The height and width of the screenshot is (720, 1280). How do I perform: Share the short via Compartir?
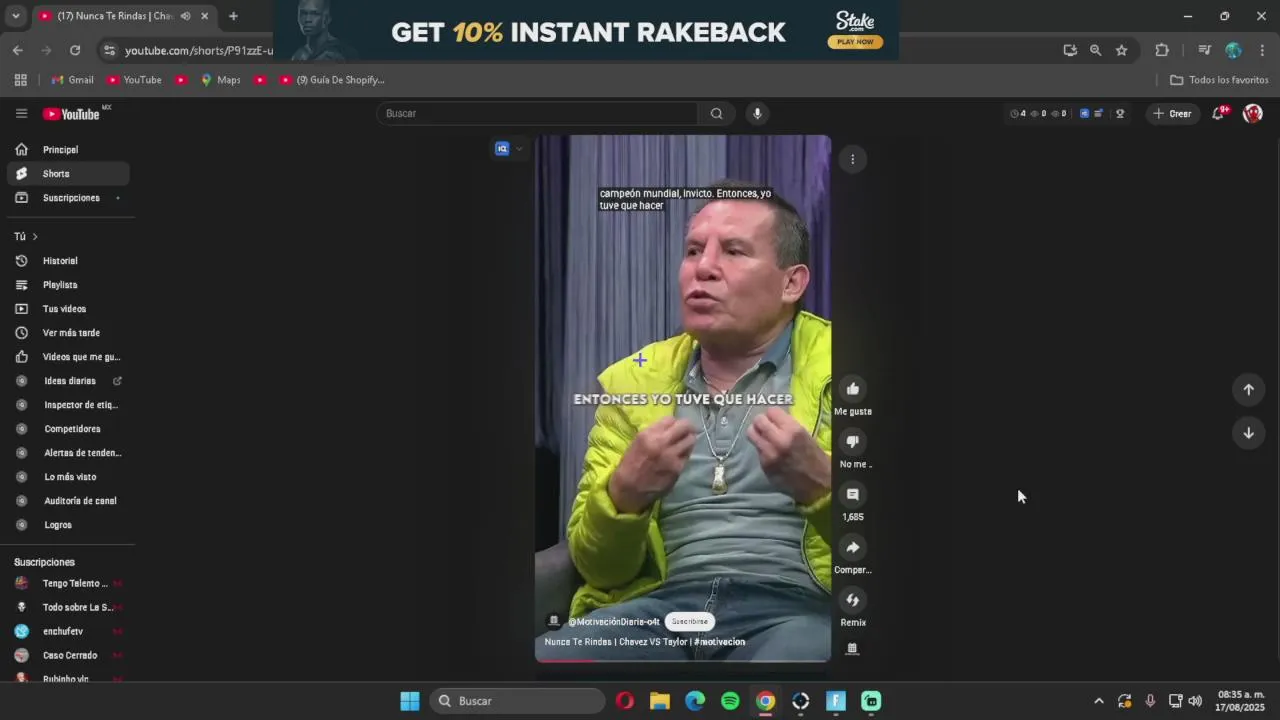pyautogui.click(x=852, y=547)
